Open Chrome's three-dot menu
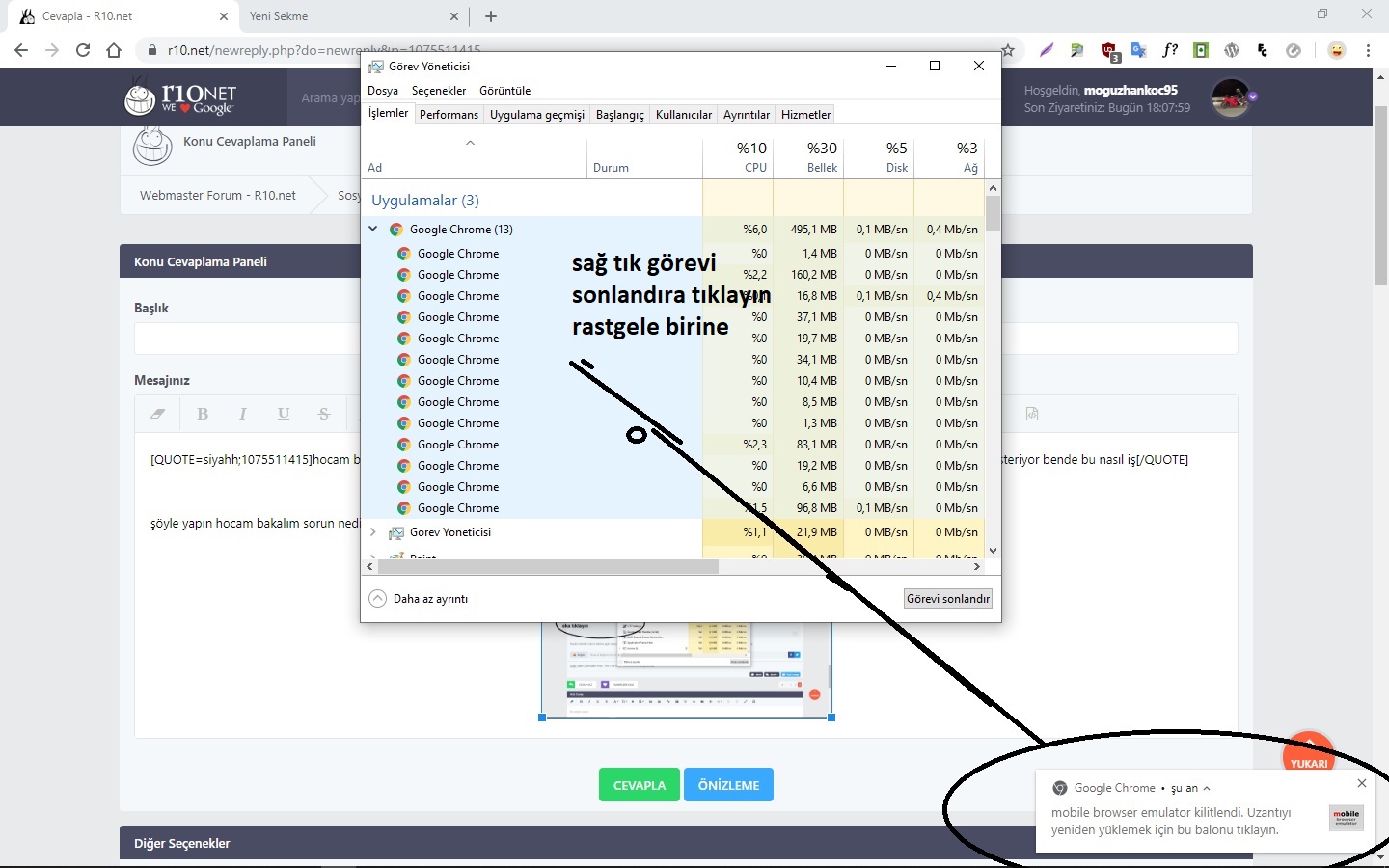1389x868 pixels. (1368, 51)
